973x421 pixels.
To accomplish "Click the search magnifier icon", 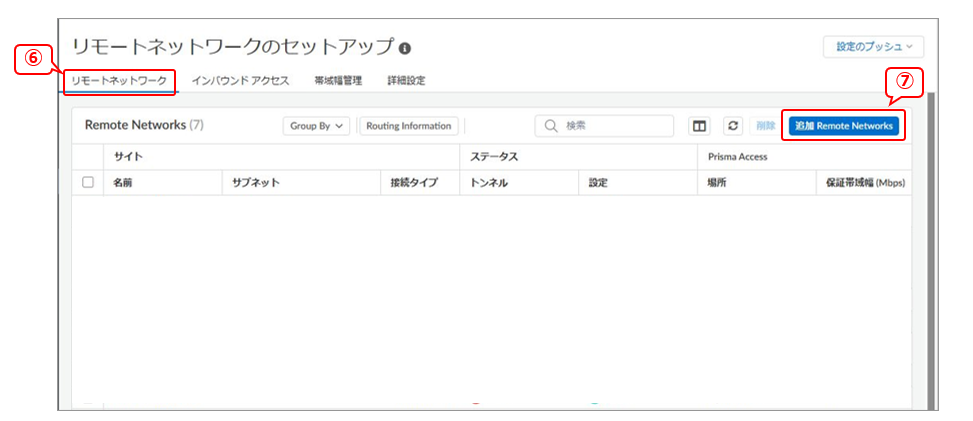I will point(551,126).
